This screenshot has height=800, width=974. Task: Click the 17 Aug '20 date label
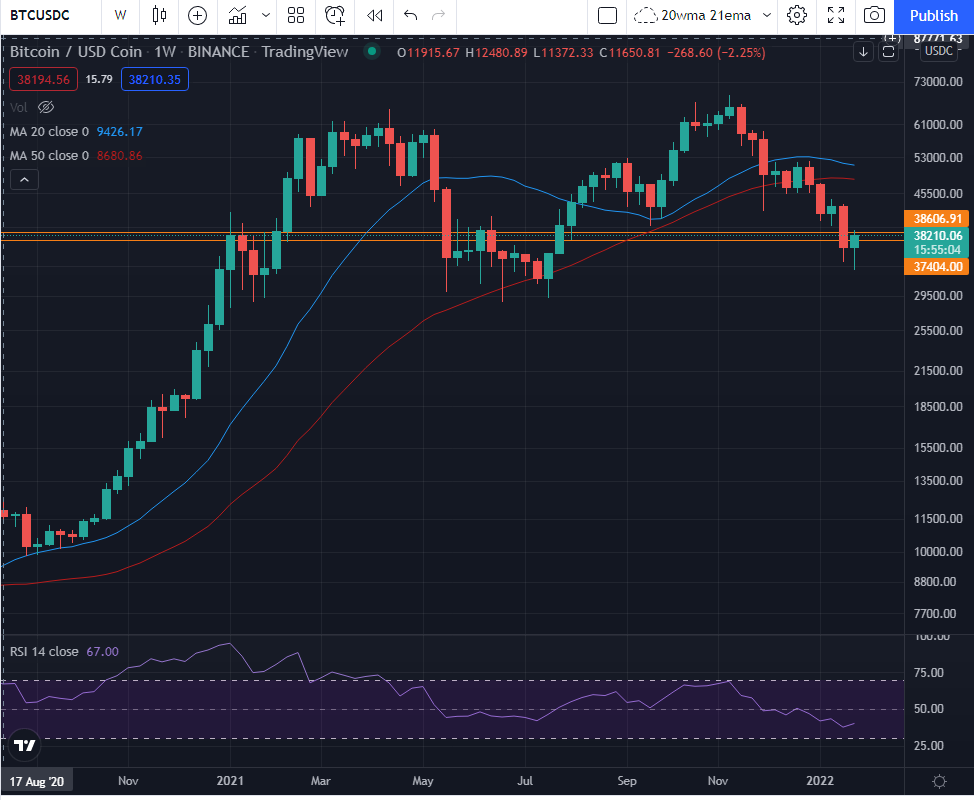click(37, 781)
